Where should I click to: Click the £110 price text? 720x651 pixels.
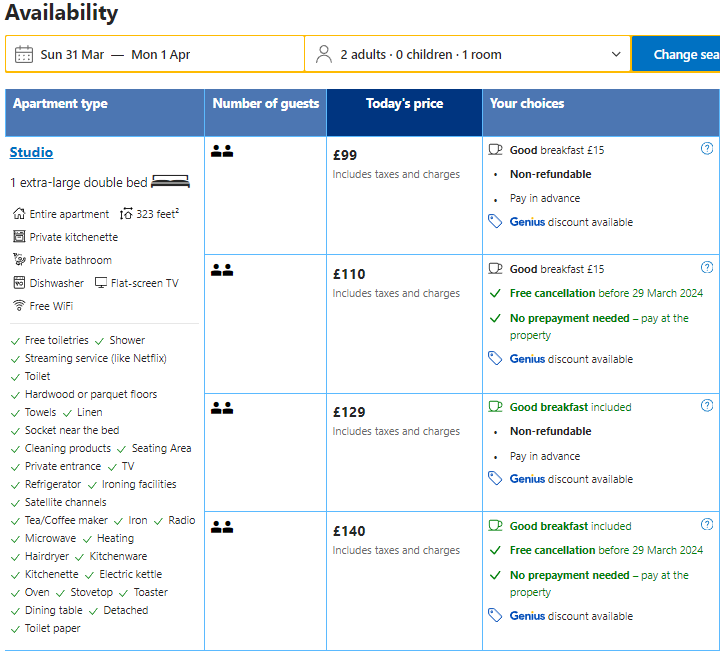click(349, 274)
